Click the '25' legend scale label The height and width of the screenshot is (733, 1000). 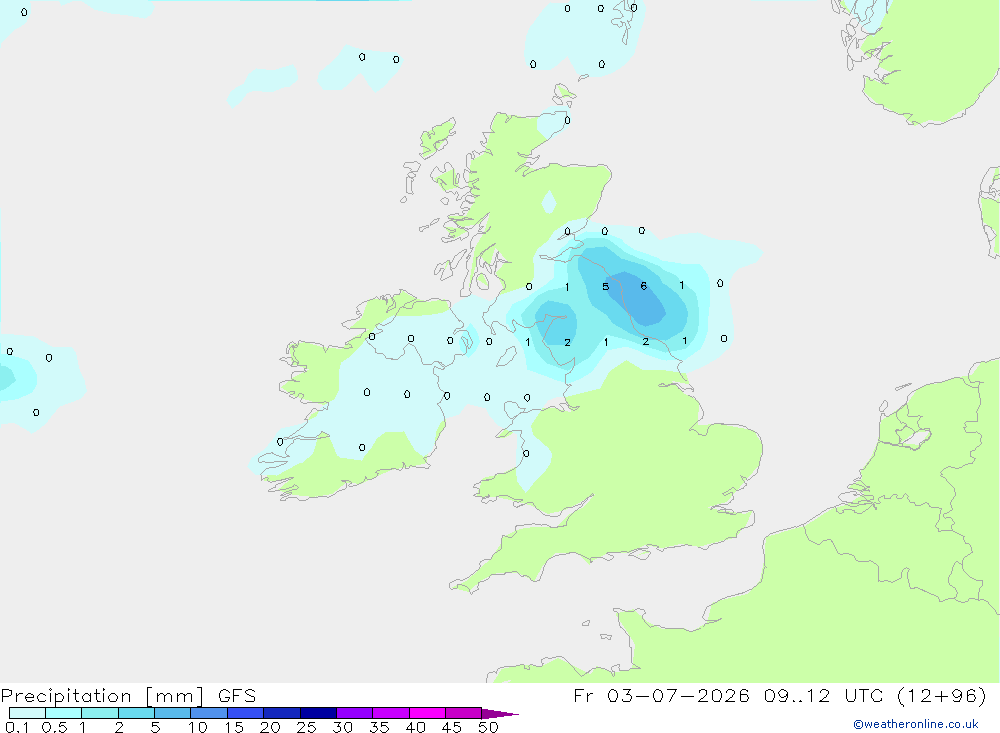(307, 727)
